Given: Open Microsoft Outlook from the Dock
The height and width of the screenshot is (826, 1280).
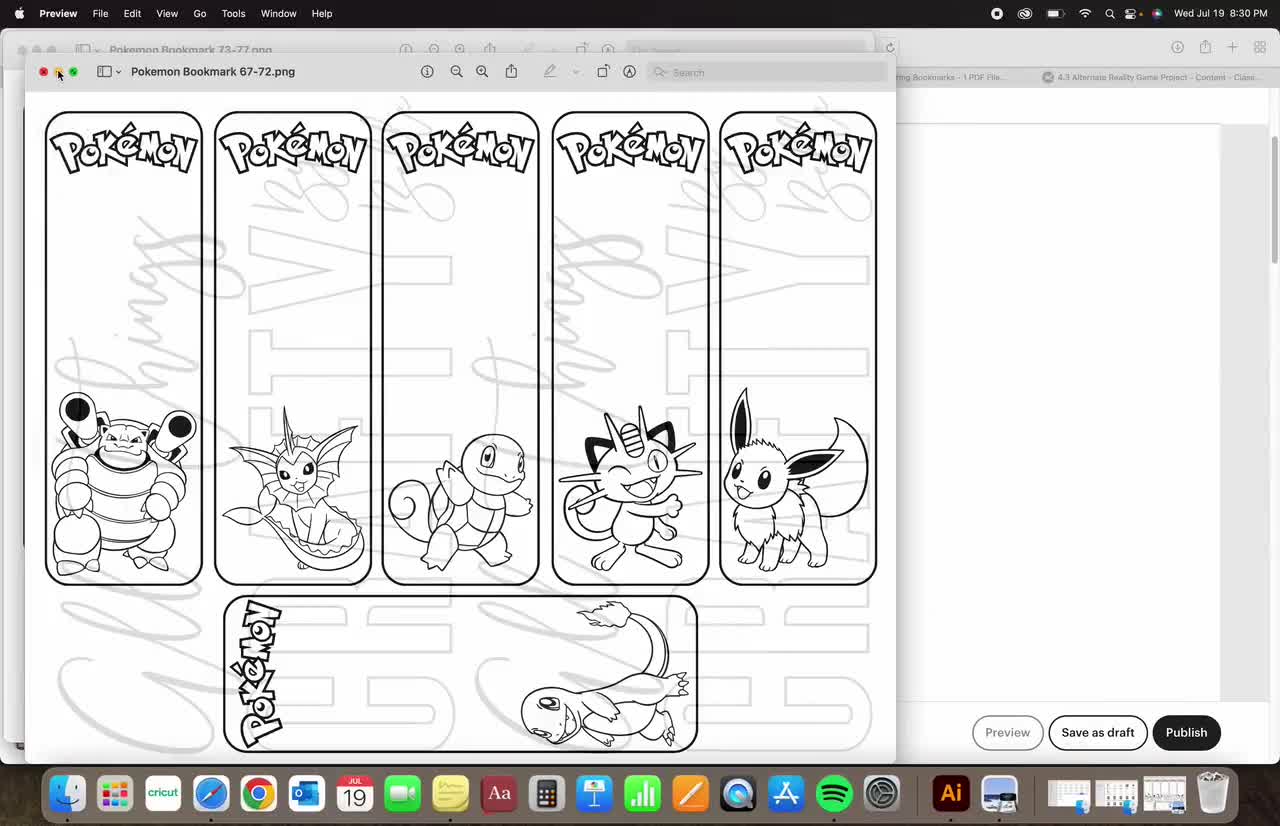Looking at the screenshot, I should coord(306,793).
